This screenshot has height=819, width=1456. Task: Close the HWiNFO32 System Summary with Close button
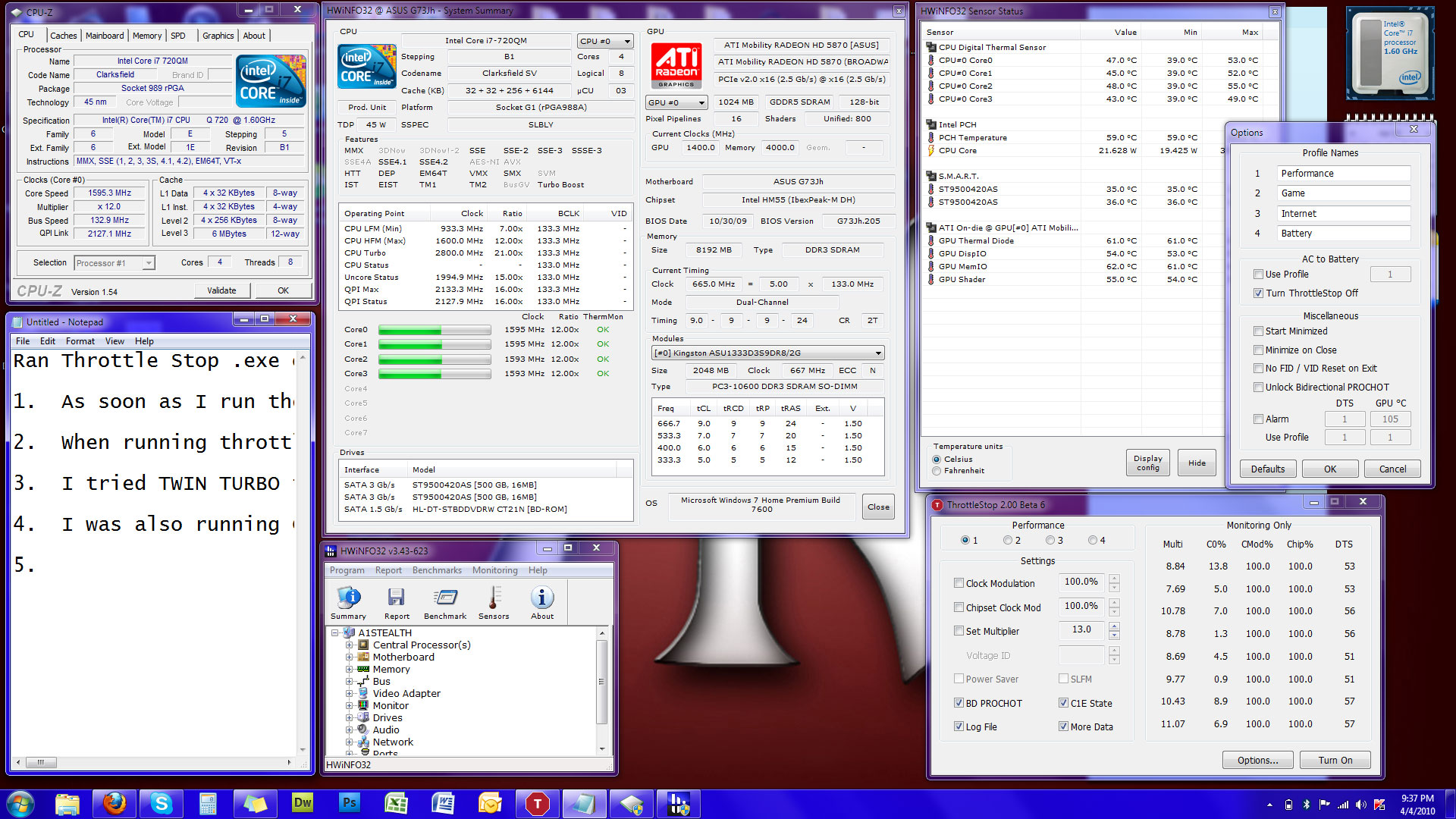point(878,507)
